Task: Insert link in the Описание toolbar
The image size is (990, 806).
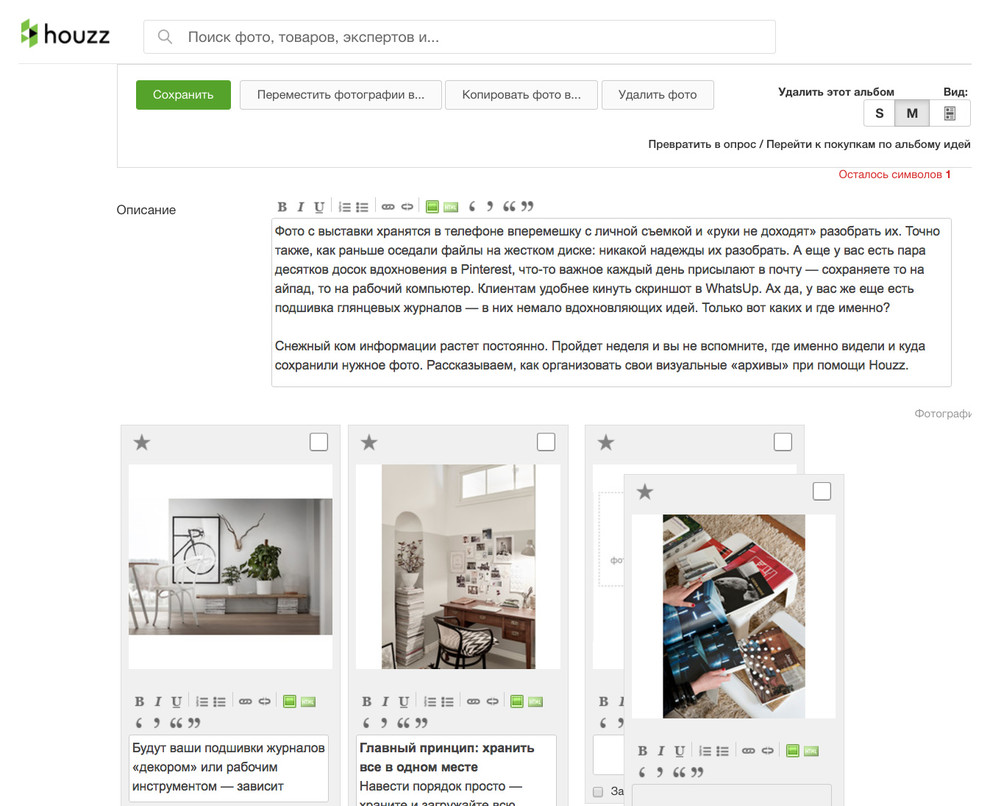Action: point(388,207)
